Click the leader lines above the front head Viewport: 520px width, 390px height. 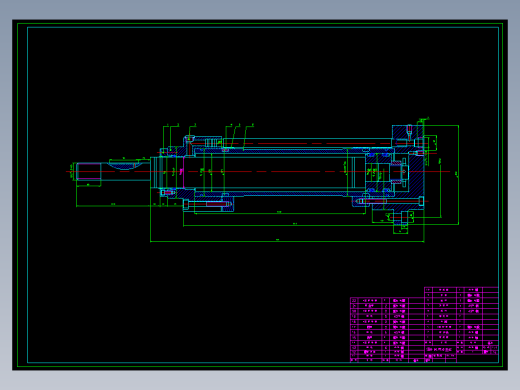(x=207, y=136)
